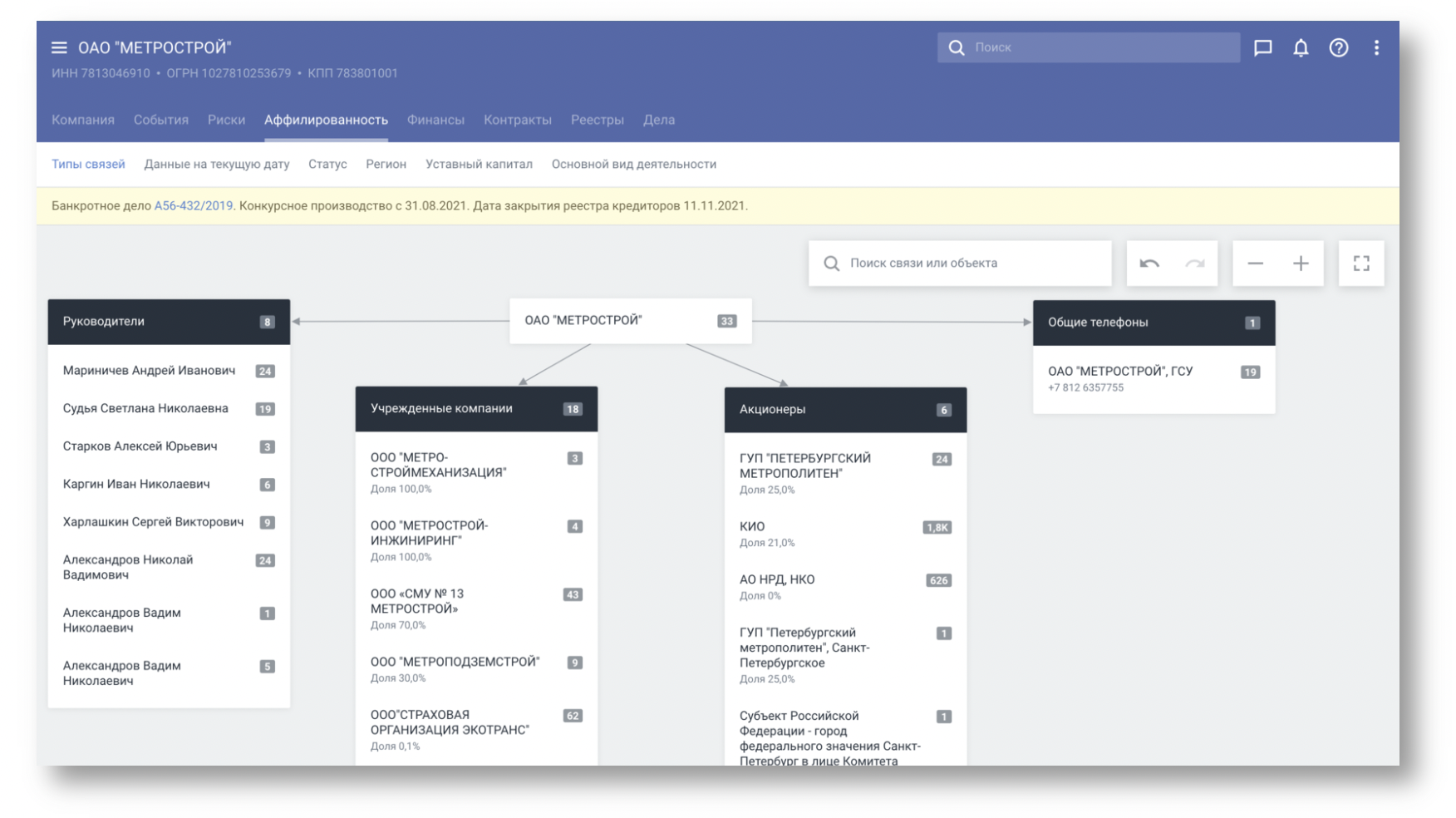Click the 33 badge on central node
The image size is (1456, 818).
tap(726, 321)
